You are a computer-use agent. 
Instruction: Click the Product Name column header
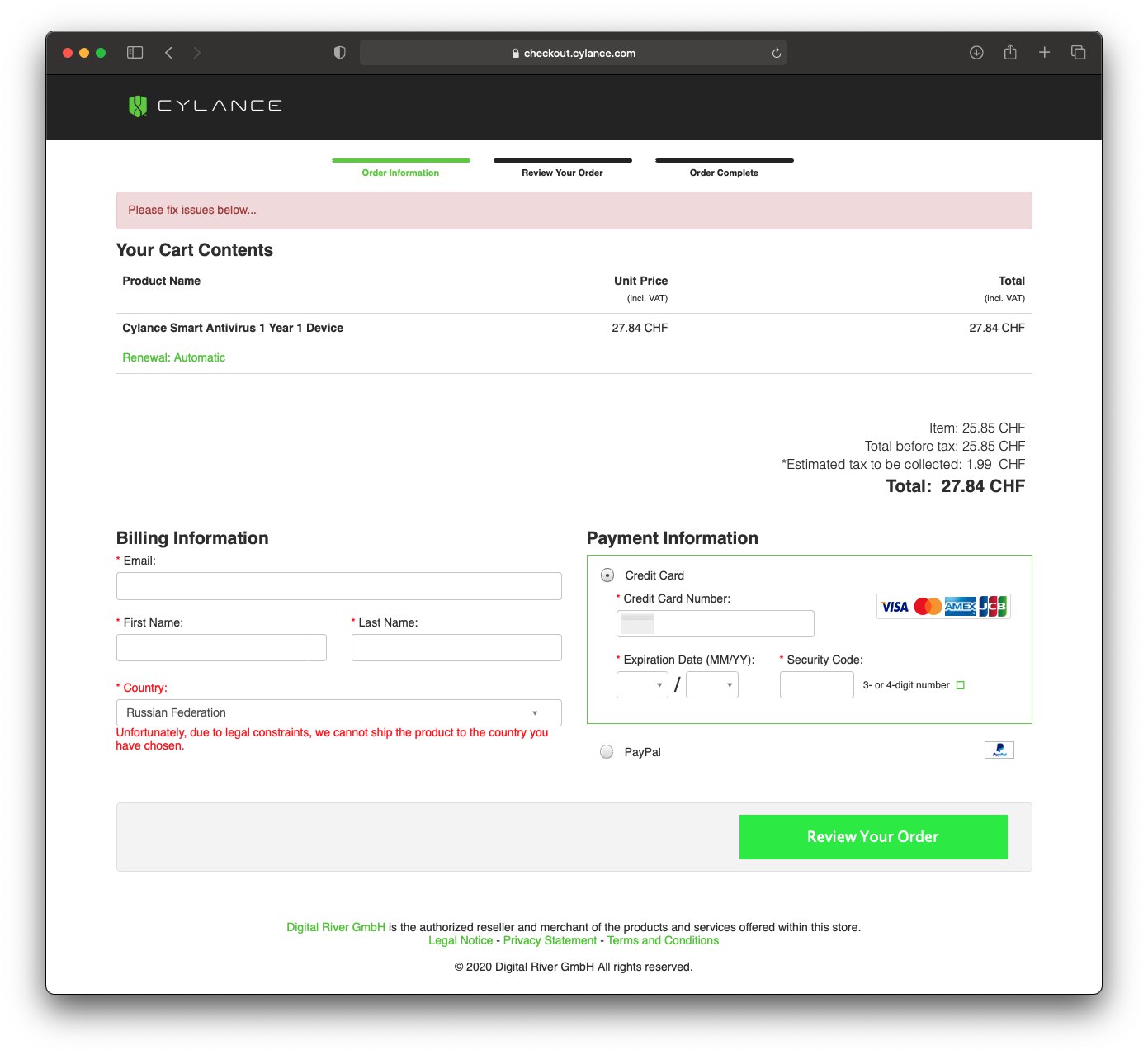(162, 281)
